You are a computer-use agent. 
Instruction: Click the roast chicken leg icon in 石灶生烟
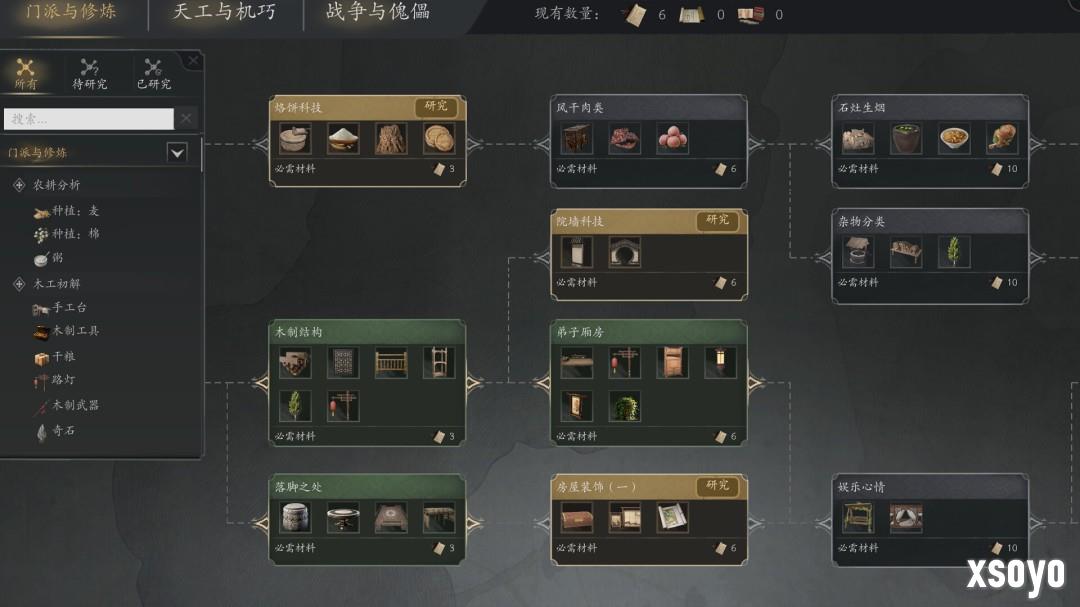pos(1002,138)
